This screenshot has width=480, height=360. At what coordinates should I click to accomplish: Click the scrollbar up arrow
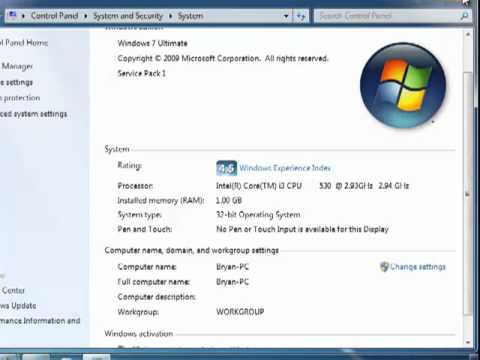[468, 34]
